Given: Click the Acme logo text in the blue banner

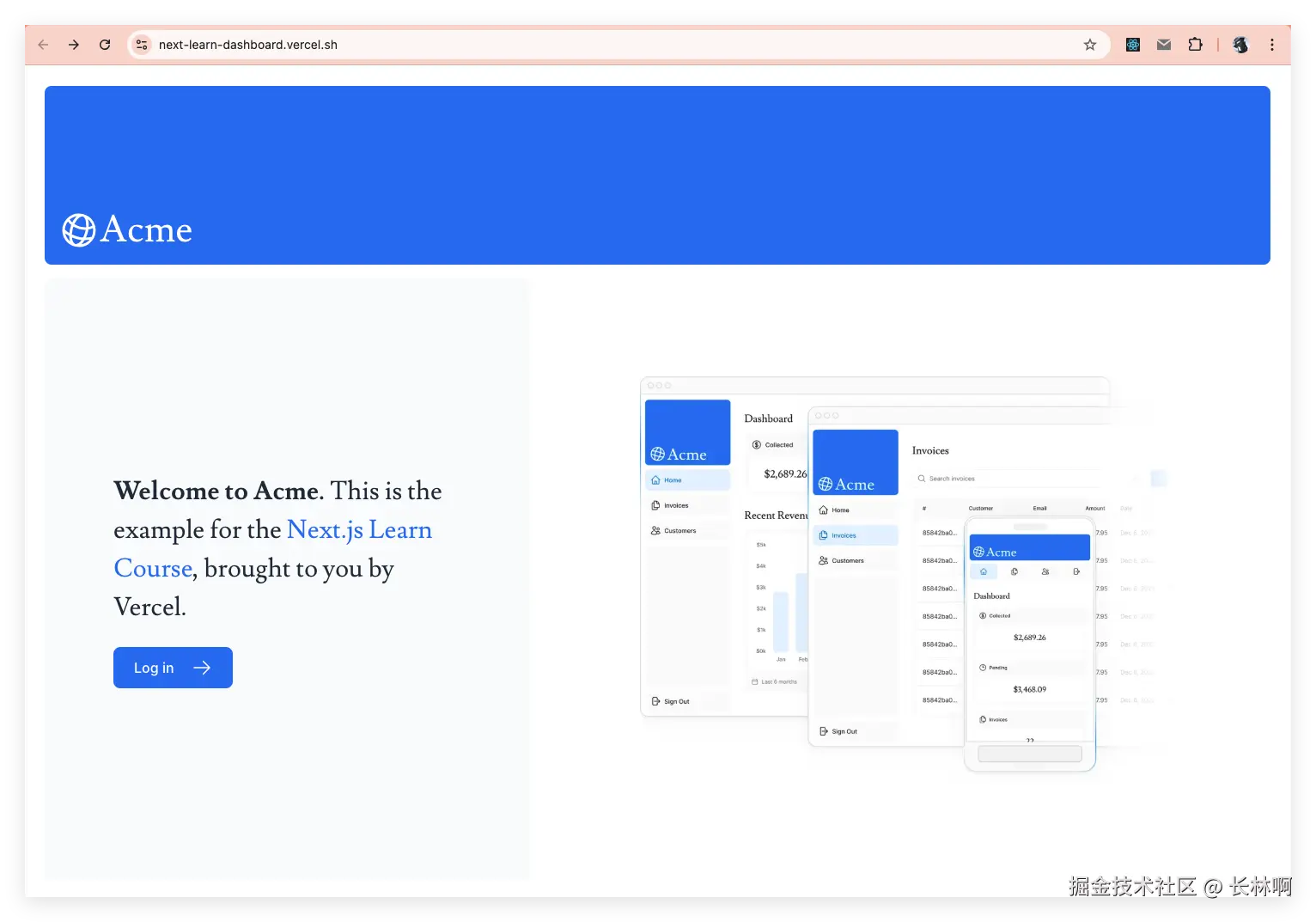Looking at the screenshot, I should (146, 229).
